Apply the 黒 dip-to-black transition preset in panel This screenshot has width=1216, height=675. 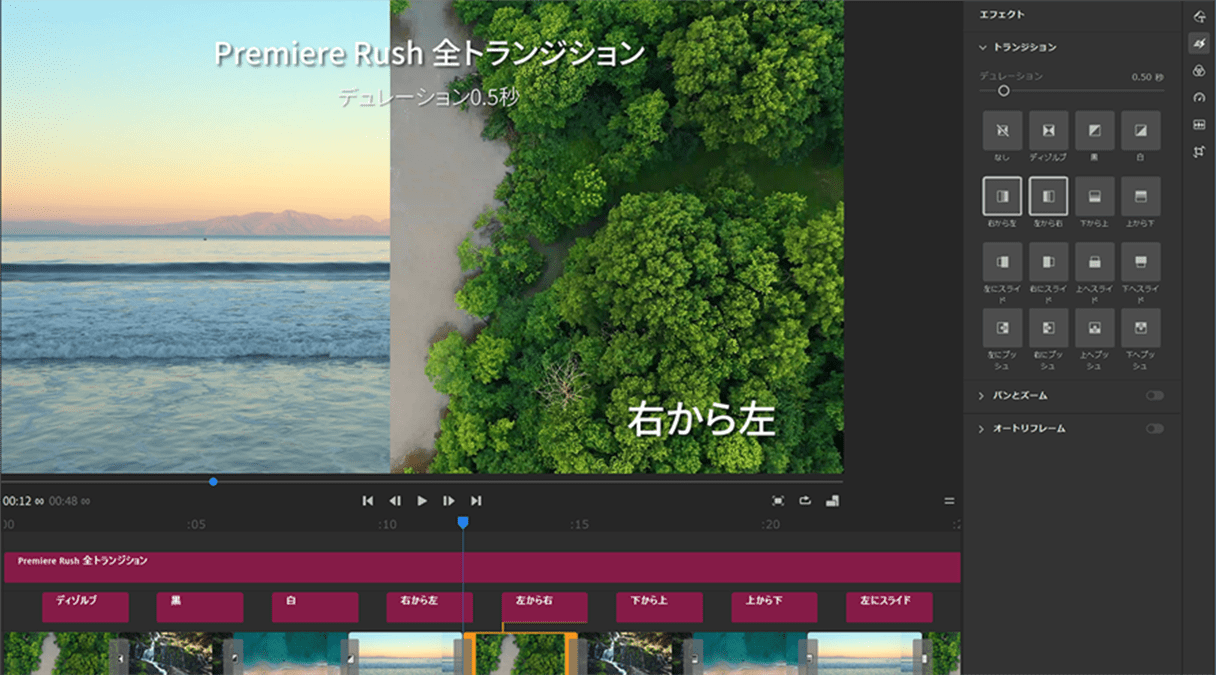tap(1094, 130)
